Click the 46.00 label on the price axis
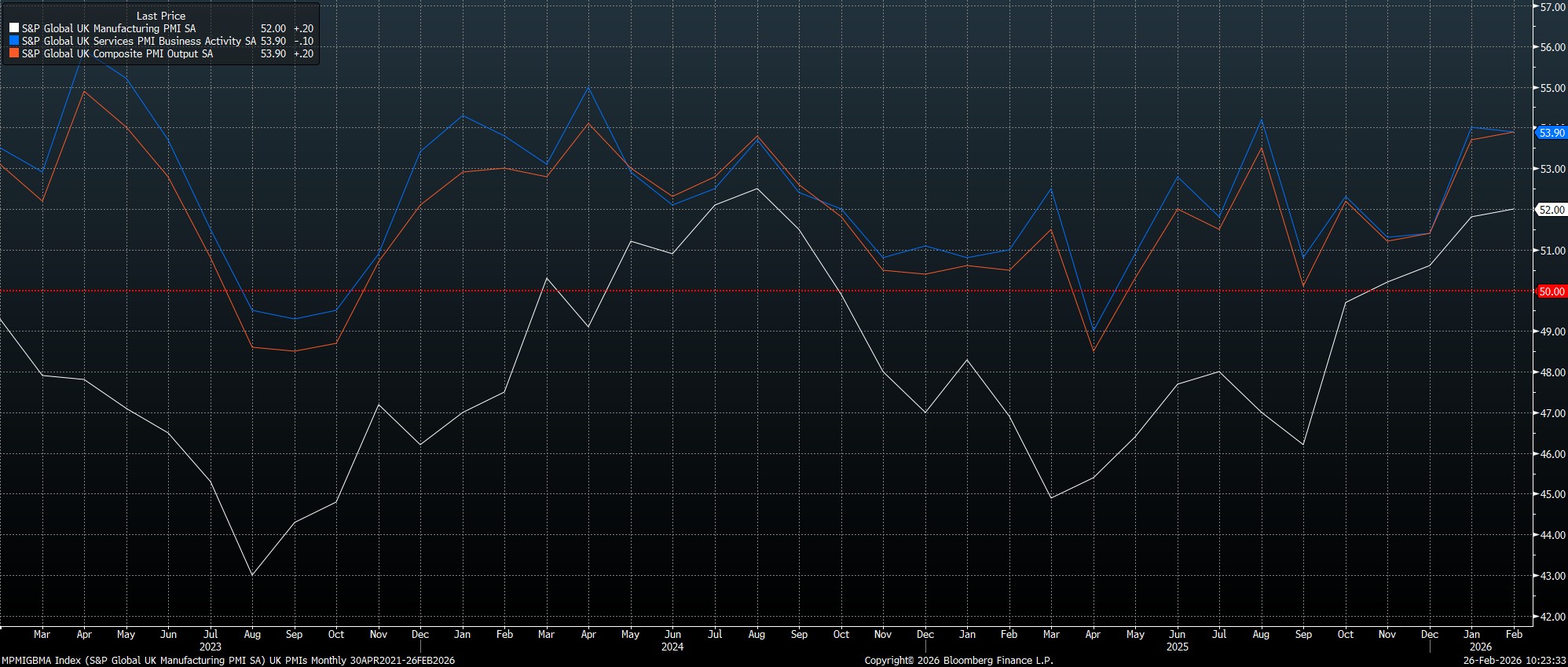1568x667 pixels. 1552,454
